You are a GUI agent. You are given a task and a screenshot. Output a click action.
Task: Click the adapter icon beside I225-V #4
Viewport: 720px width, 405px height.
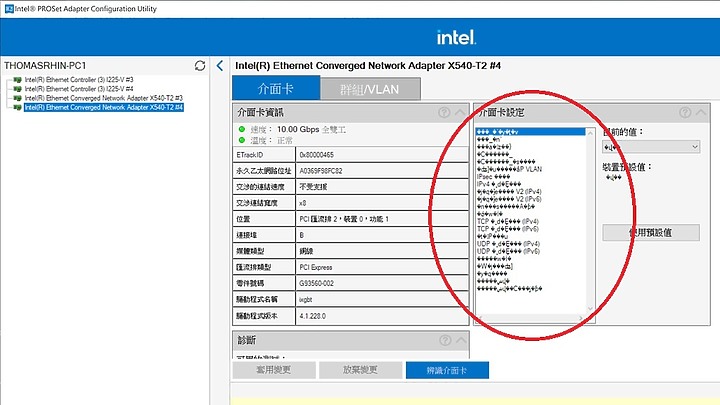pyautogui.click(x=17, y=89)
